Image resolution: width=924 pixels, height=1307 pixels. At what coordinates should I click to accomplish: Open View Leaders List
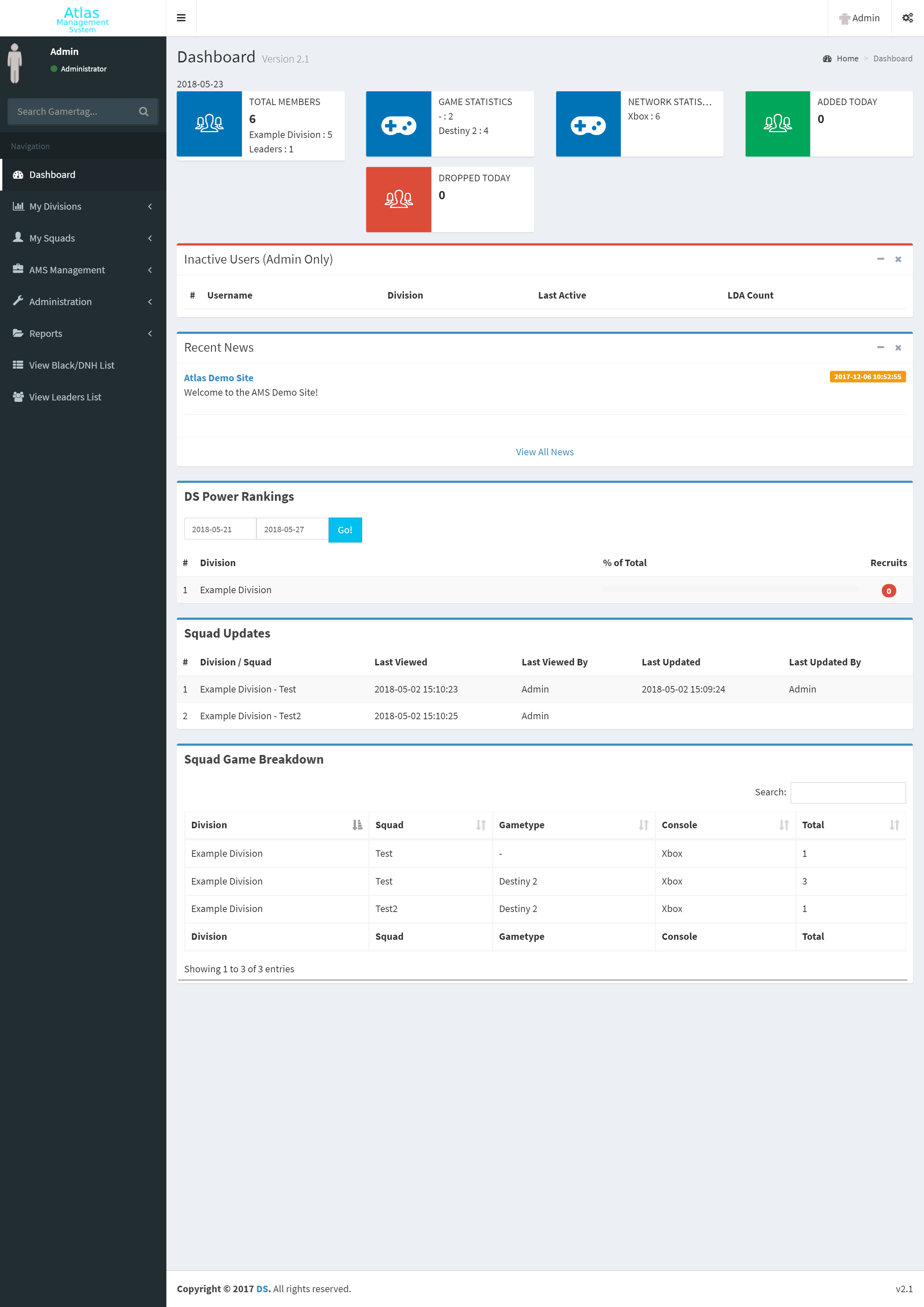click(x=65, y=398)
